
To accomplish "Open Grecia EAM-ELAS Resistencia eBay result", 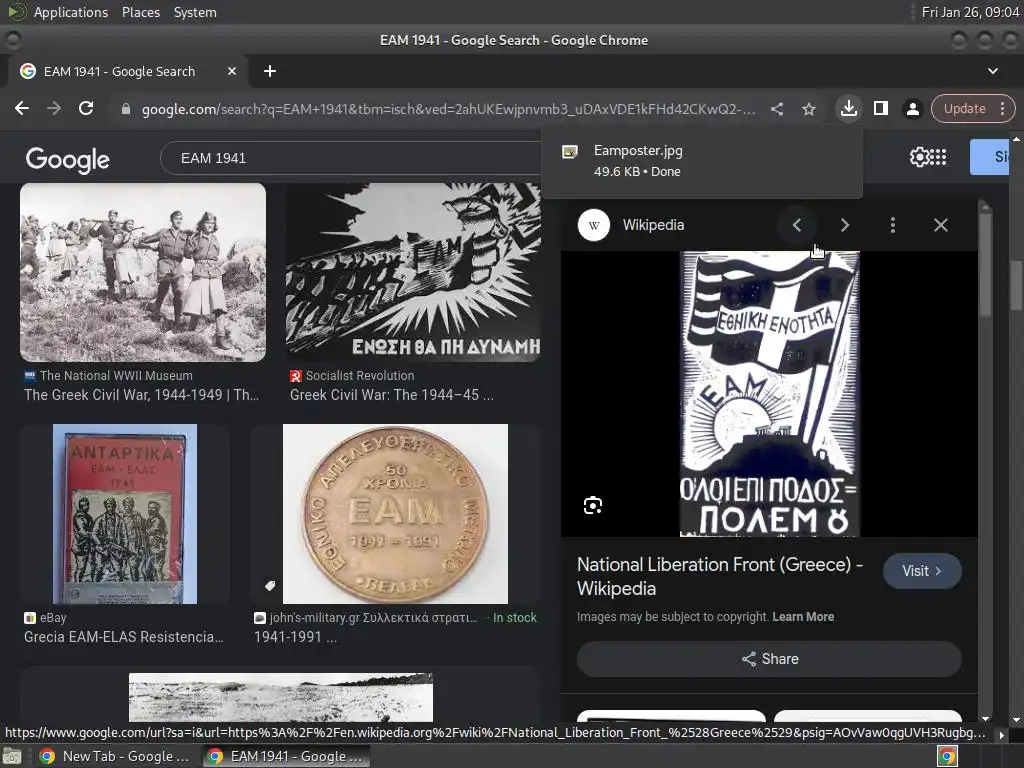I will coord(124,637).
